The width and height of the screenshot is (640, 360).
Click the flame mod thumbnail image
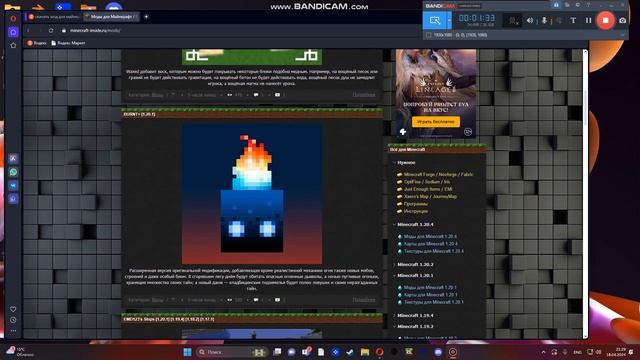252,194
